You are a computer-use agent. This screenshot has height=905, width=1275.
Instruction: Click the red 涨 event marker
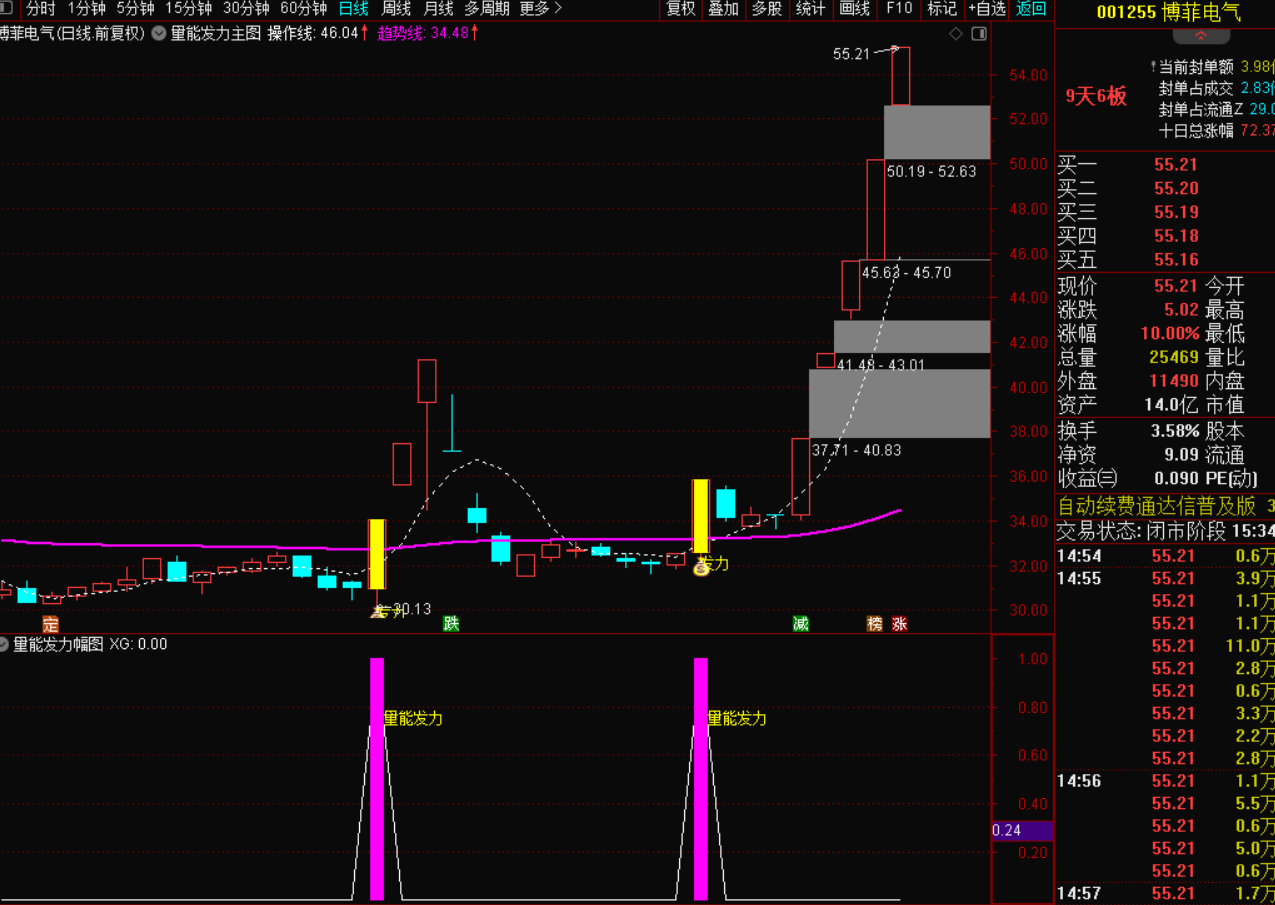point(900,624)
